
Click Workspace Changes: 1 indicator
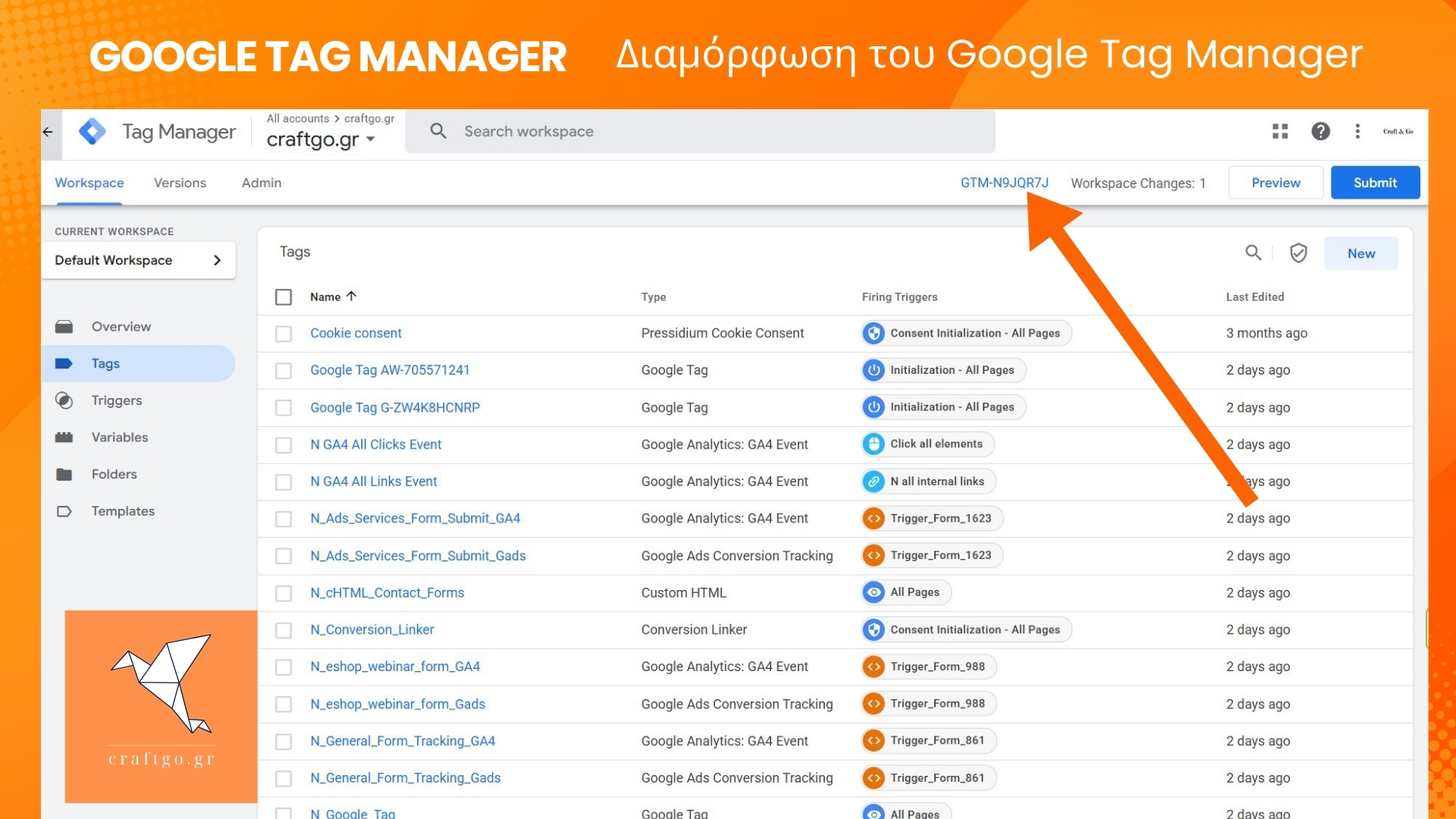(1138, 183)
